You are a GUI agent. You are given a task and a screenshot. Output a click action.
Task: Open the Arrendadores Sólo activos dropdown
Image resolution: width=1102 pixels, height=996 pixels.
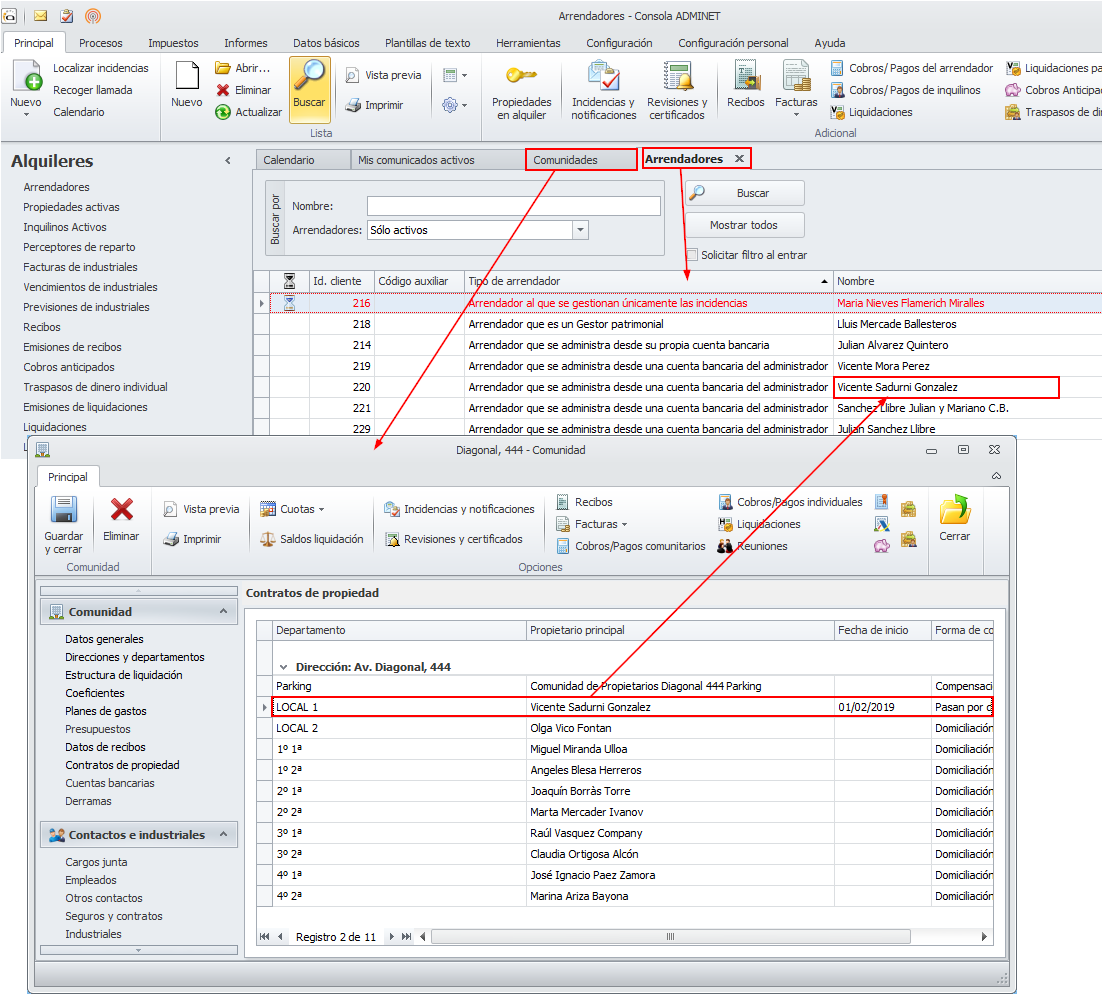tap(580, 230)
